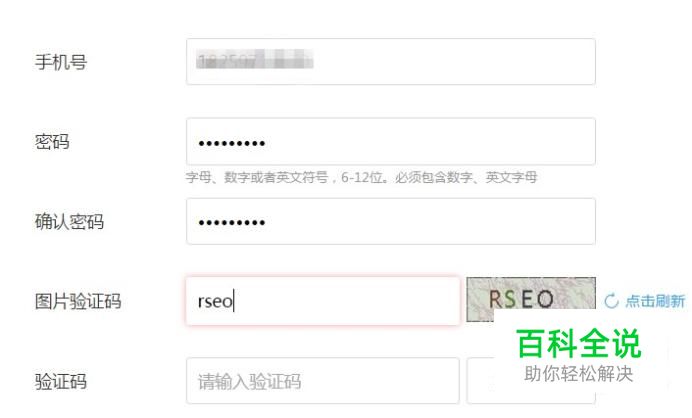Image resolution: width=692 pixels, height=418 pixels.
Task: Click the 百科全说 green logo
Action: point(579,343)
